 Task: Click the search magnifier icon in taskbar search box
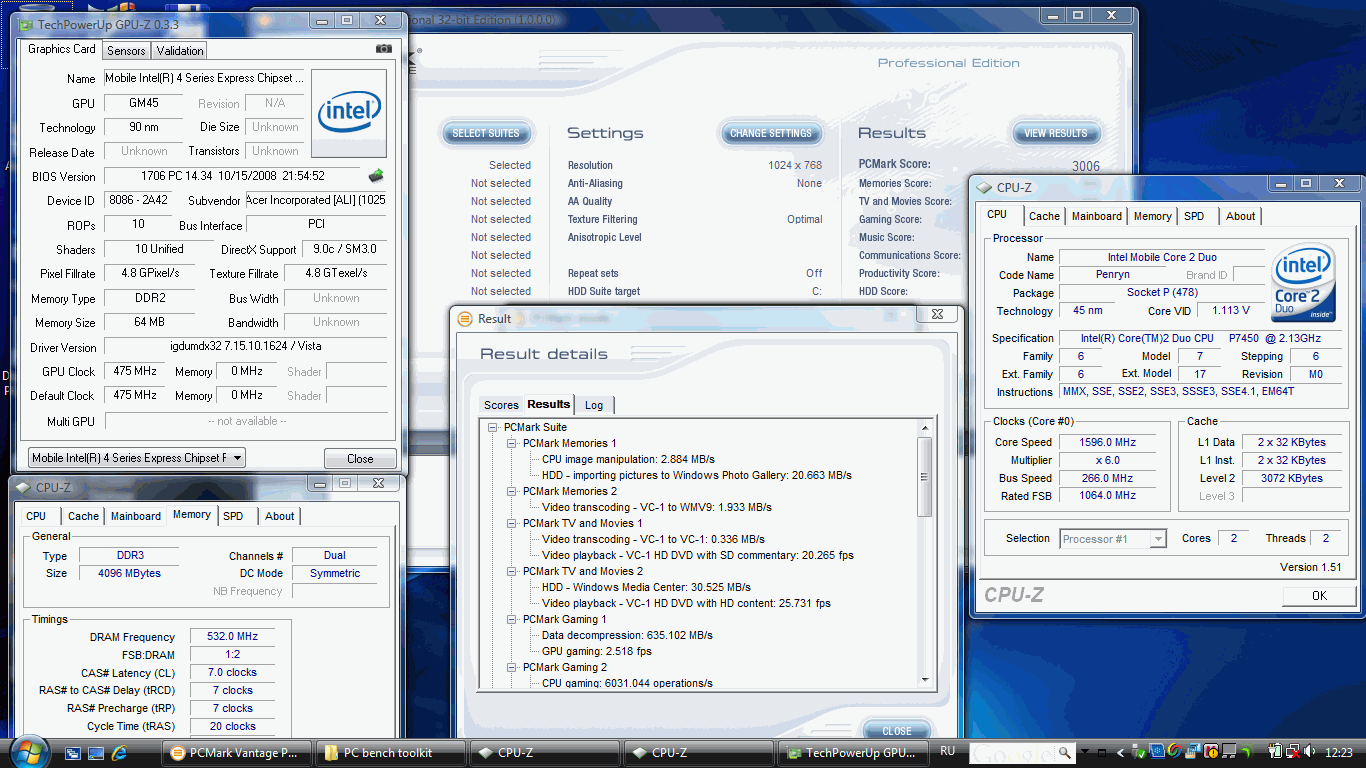click(x=1066, y=753)
